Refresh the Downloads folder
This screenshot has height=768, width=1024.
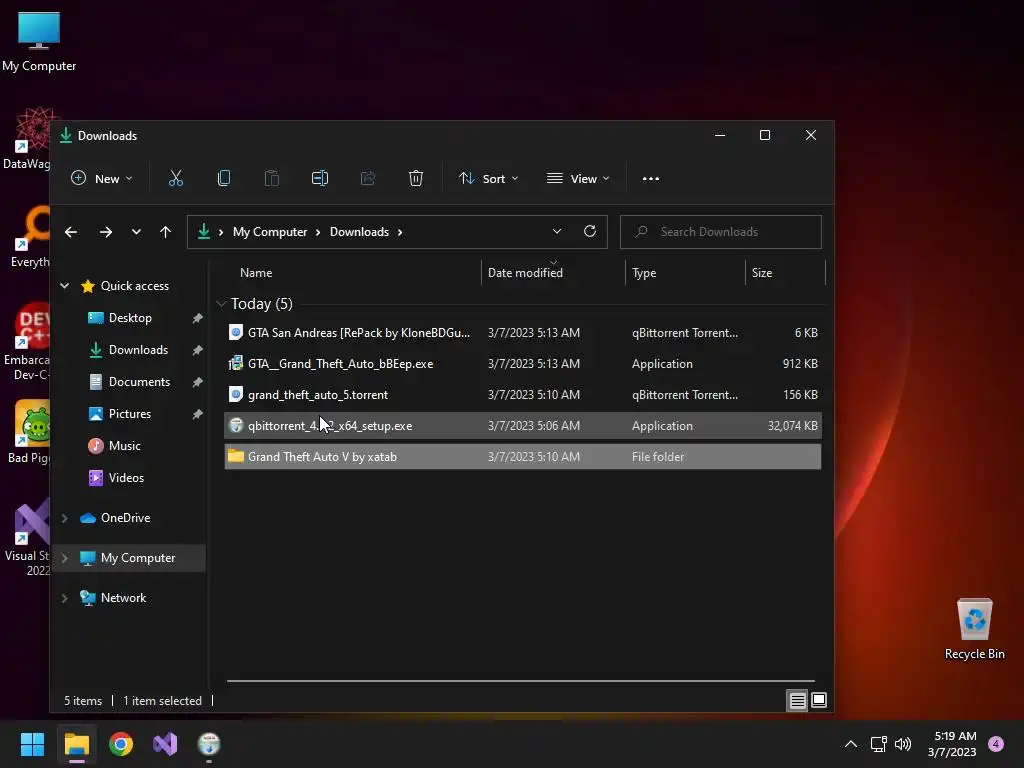point(590,231)
